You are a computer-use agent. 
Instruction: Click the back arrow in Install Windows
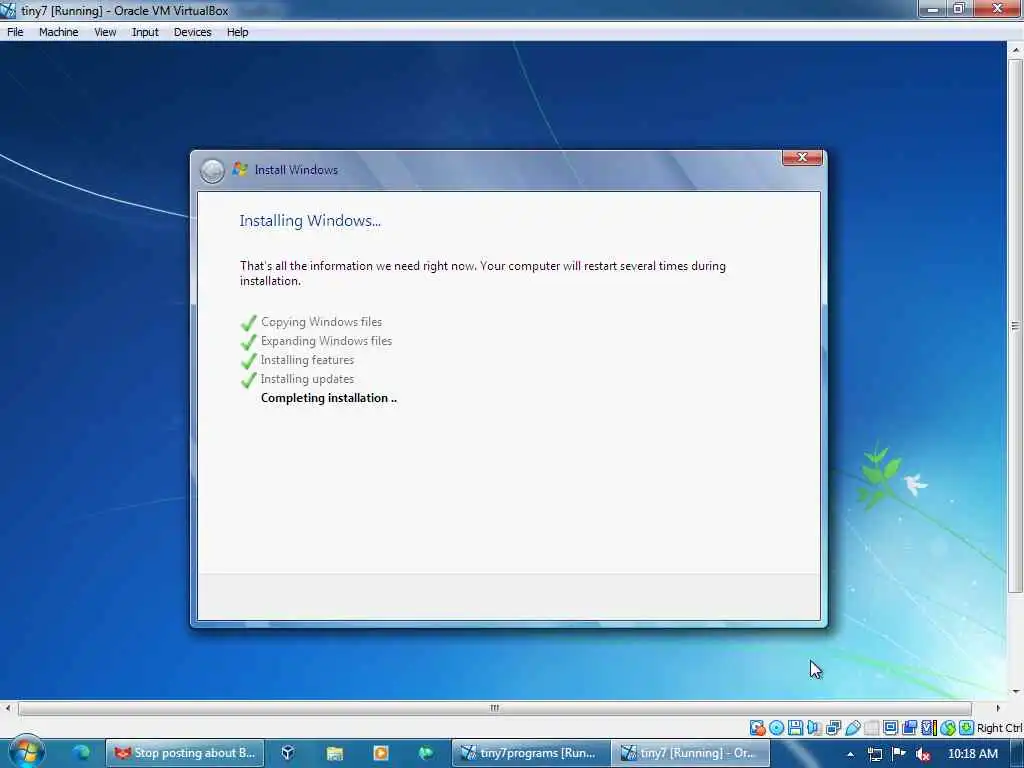click(212, 170)
